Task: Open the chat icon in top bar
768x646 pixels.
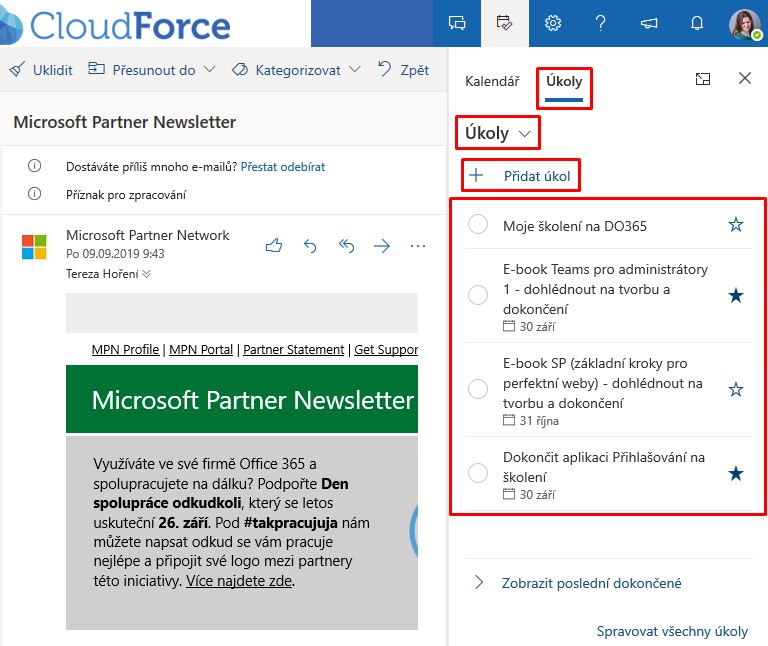Action: click(457, 23)
